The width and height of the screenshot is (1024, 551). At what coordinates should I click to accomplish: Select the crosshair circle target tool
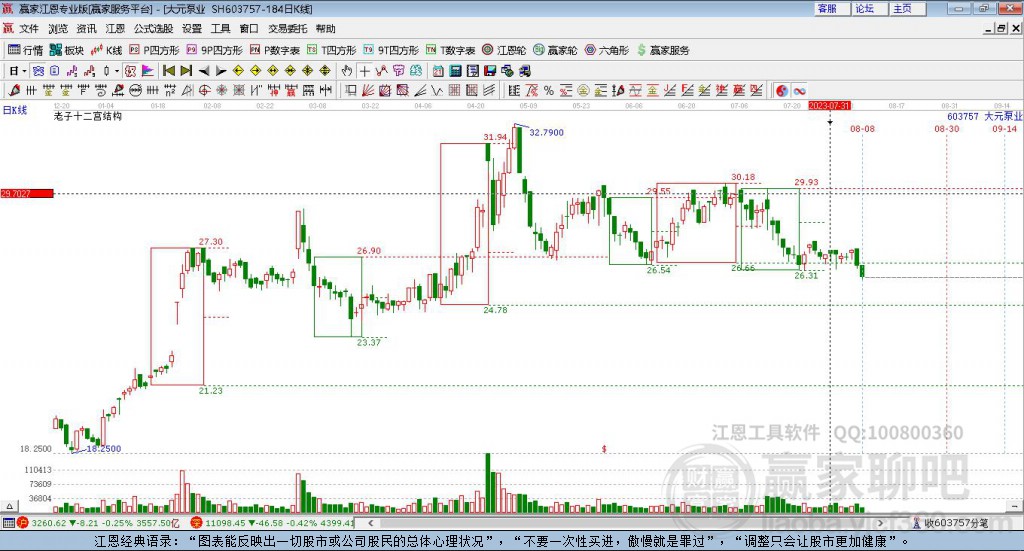[x=204, y=90]
